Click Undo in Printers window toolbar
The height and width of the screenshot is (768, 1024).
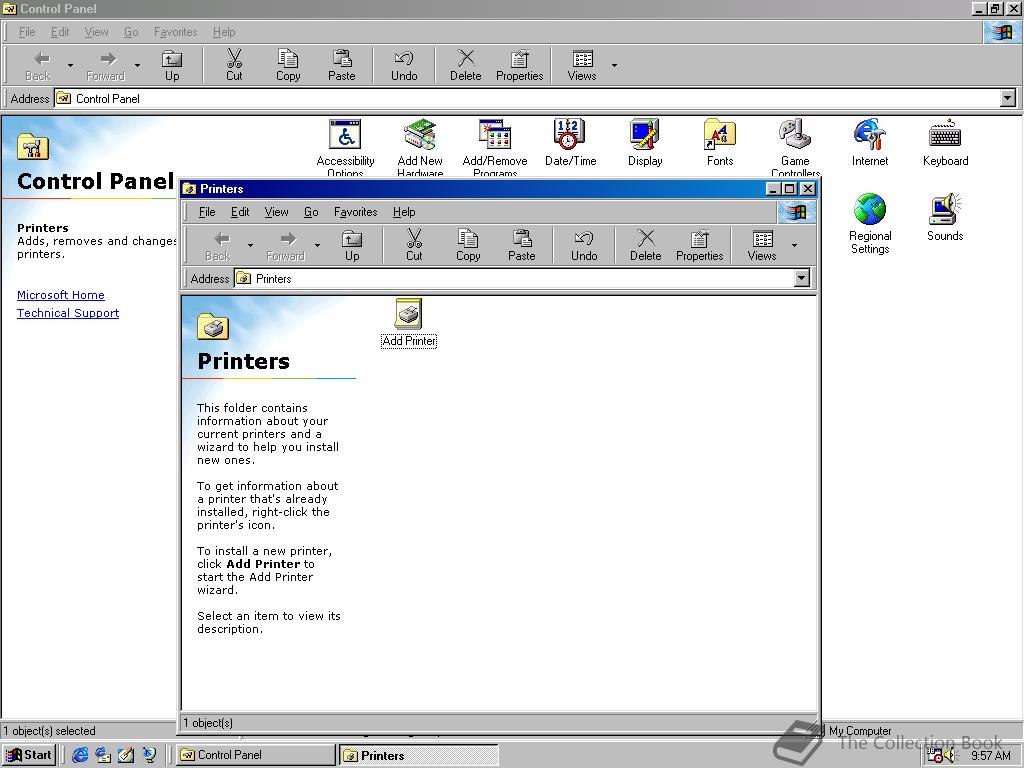[x=584, y=246]
